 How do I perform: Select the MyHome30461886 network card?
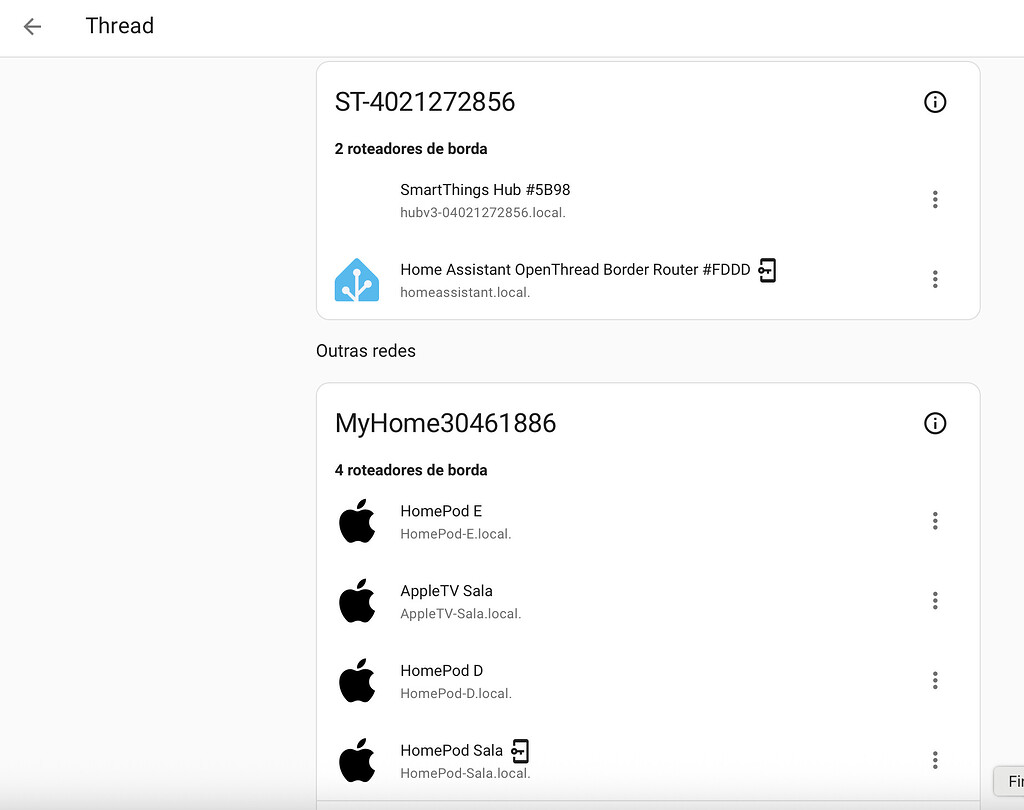(x=647, y=423)
